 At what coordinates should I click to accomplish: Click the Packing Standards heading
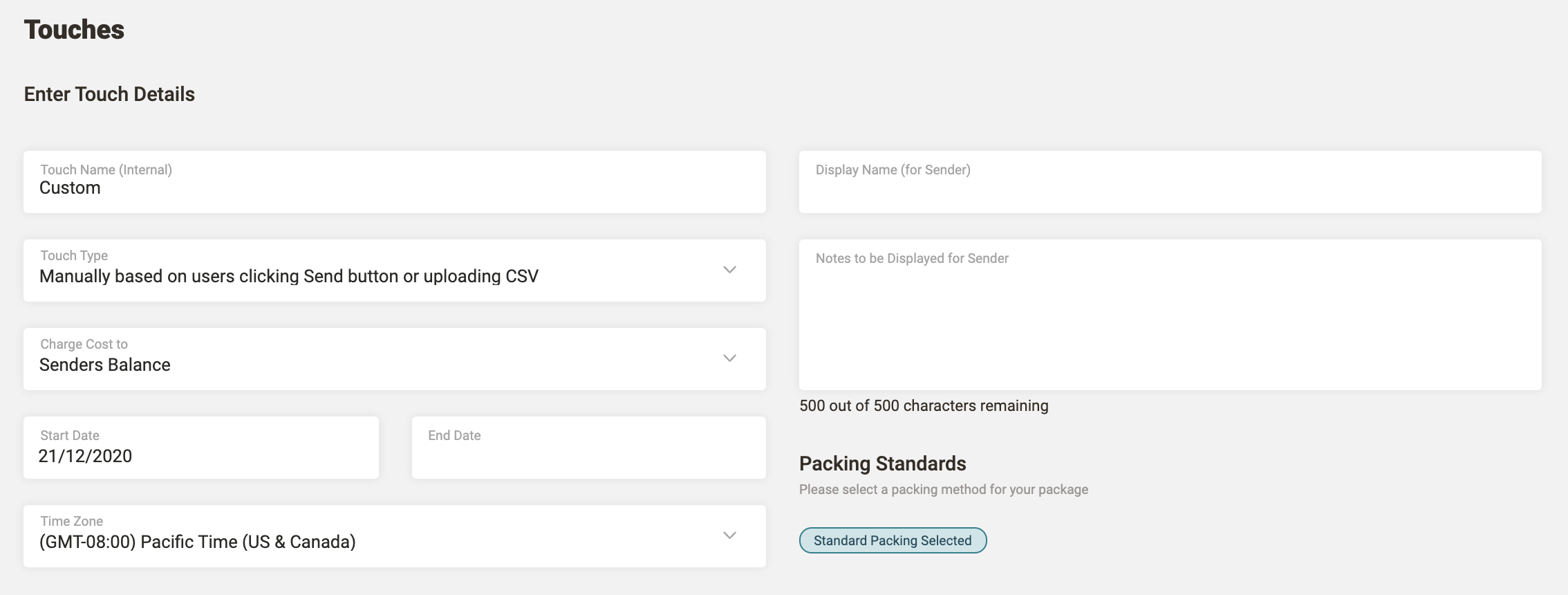[883, 464]
